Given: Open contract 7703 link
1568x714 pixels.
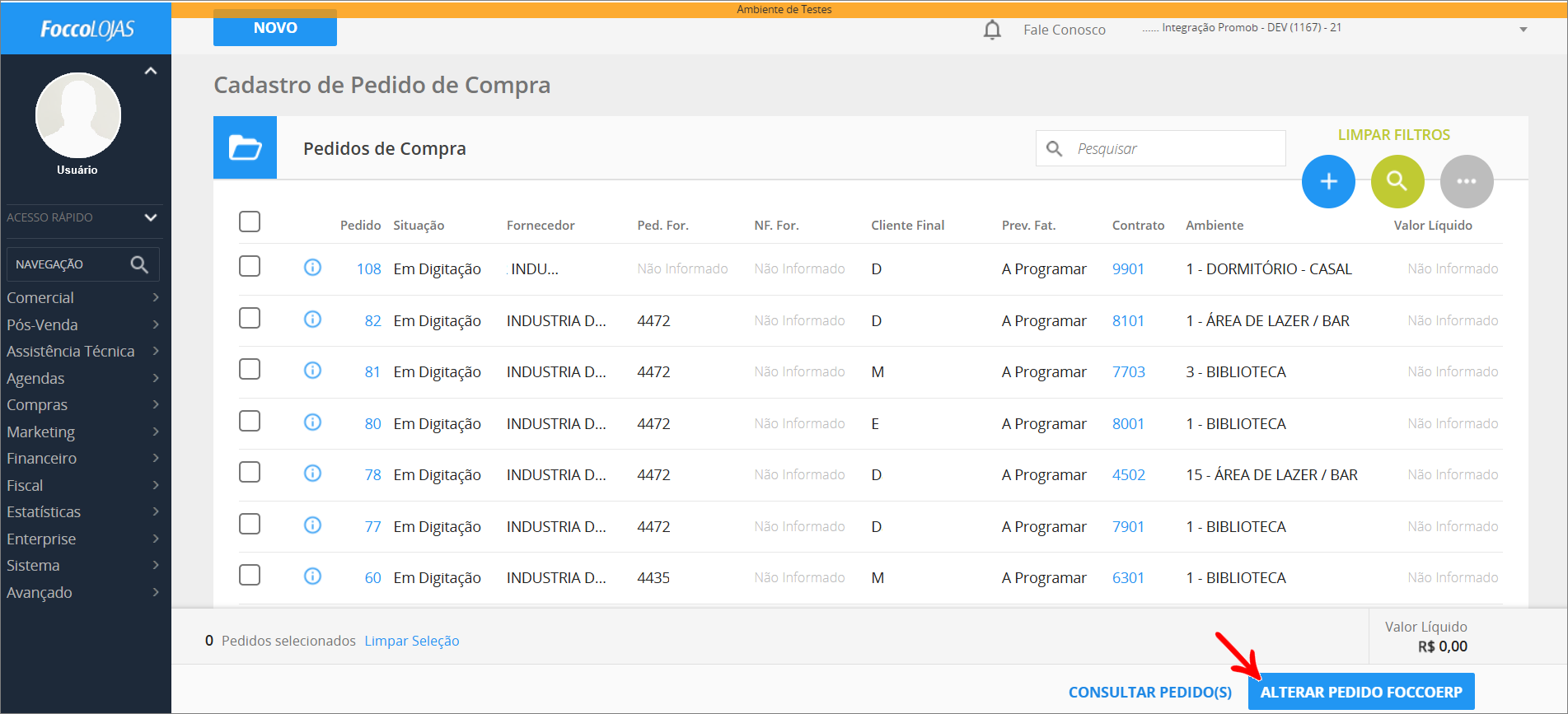Looking at the screenshot, I should [x=1129, y=371].
